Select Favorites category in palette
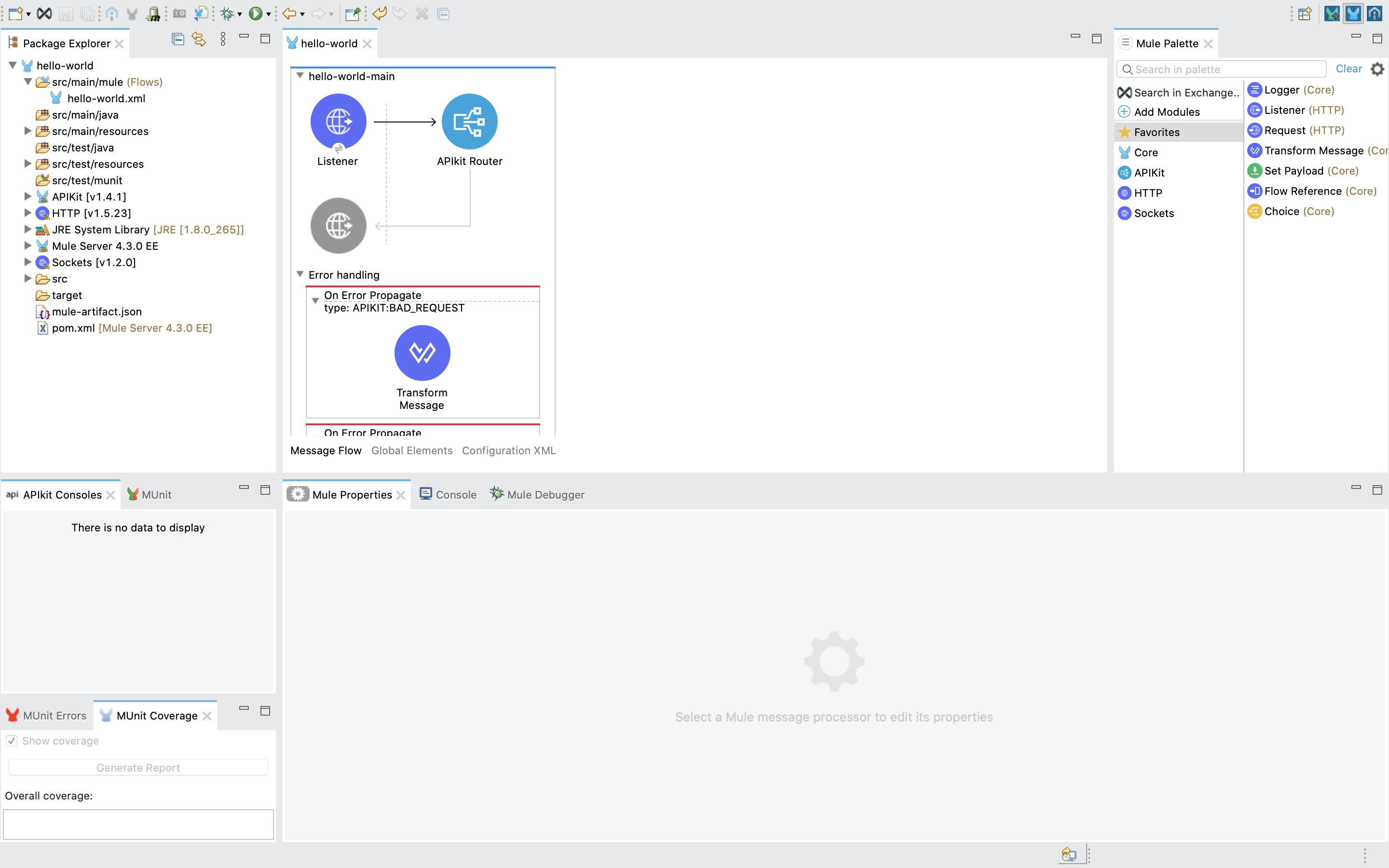This screenshot has width=1389, height=868. pyautogui.click(x=1178, y=132)
